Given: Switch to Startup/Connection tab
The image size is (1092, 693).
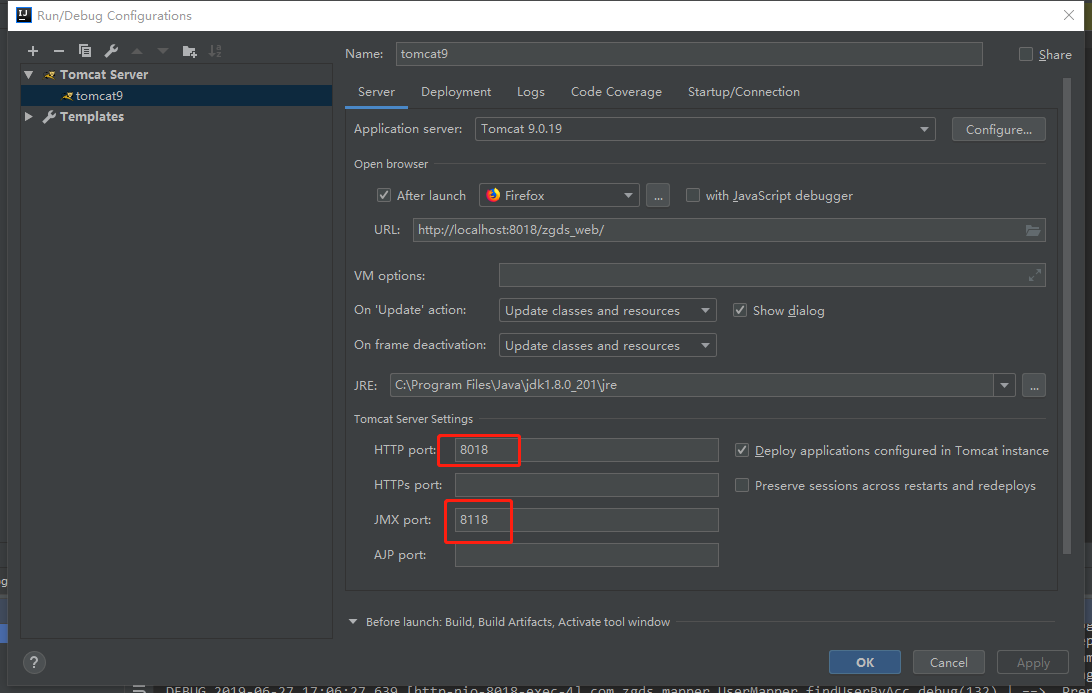Looking at the screenshot, I should (x=744, y=92).
